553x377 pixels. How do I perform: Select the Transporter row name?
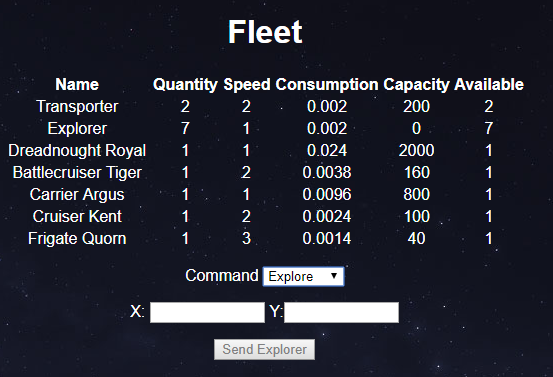pyautogui.click(x=77, y=107)
